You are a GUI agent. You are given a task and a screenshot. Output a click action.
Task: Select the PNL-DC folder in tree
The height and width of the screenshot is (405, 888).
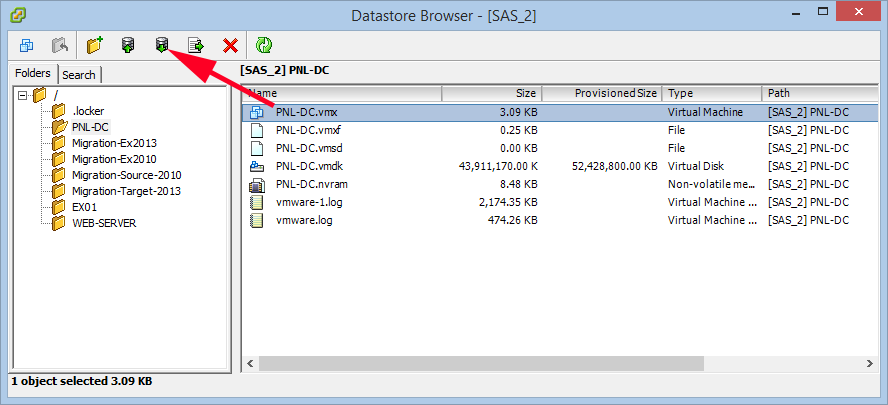tap(90, 127)
